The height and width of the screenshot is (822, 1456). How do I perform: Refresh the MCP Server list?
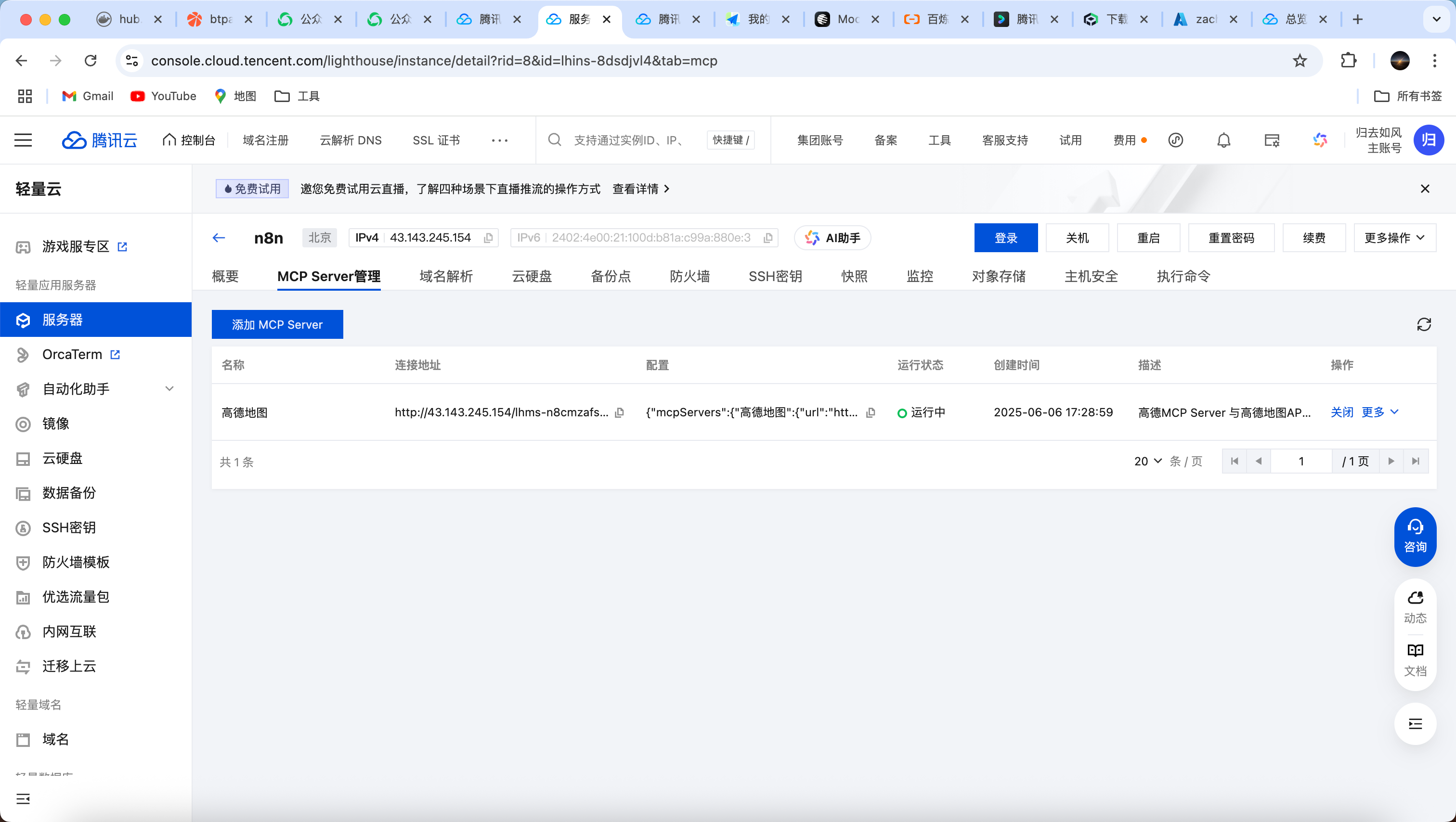point(1424,324)
